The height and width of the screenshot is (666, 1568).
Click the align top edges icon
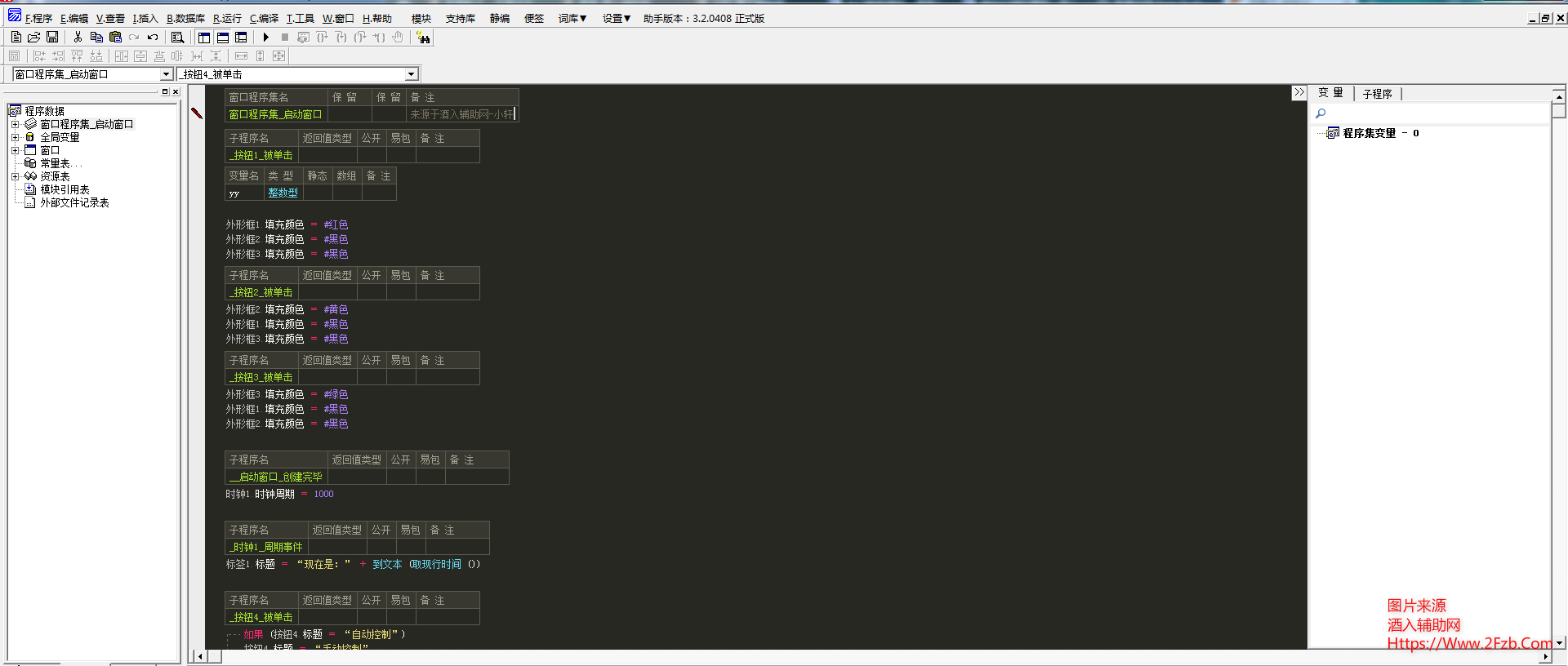pyautogui.click(x=77, y=55)
